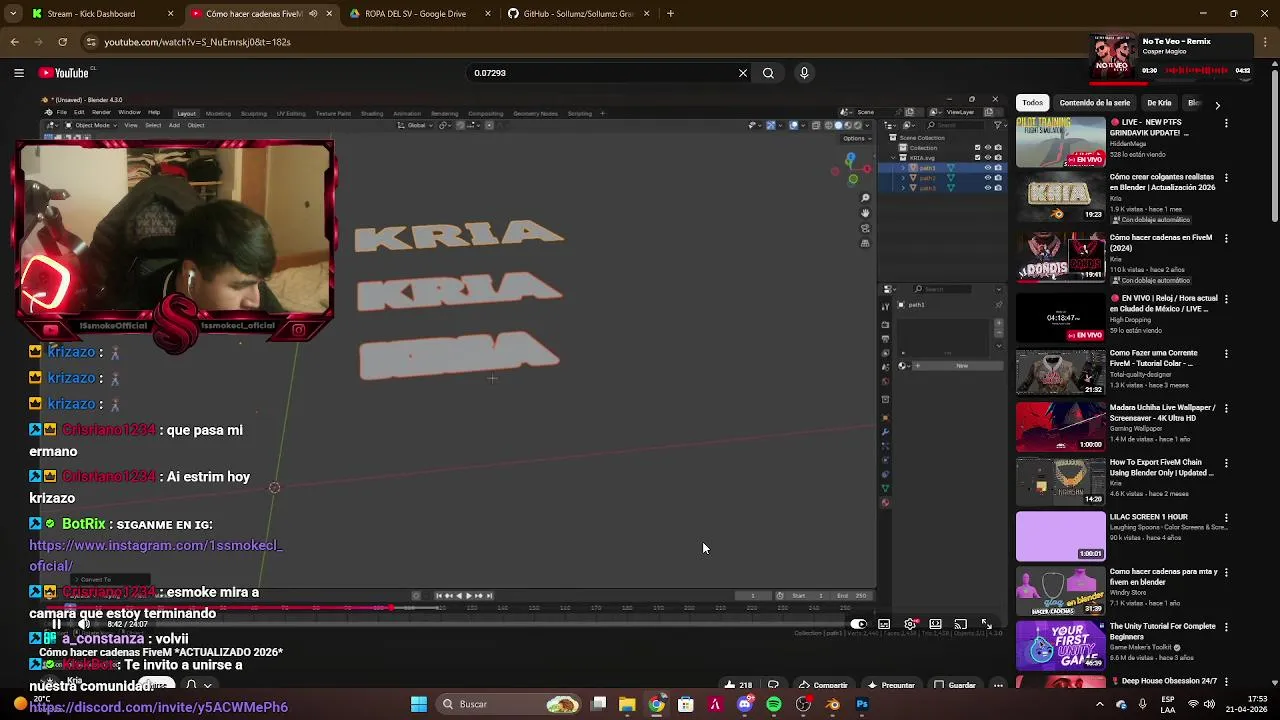
Task: Open the View Layer properties tab
Action: click(885, 352)
